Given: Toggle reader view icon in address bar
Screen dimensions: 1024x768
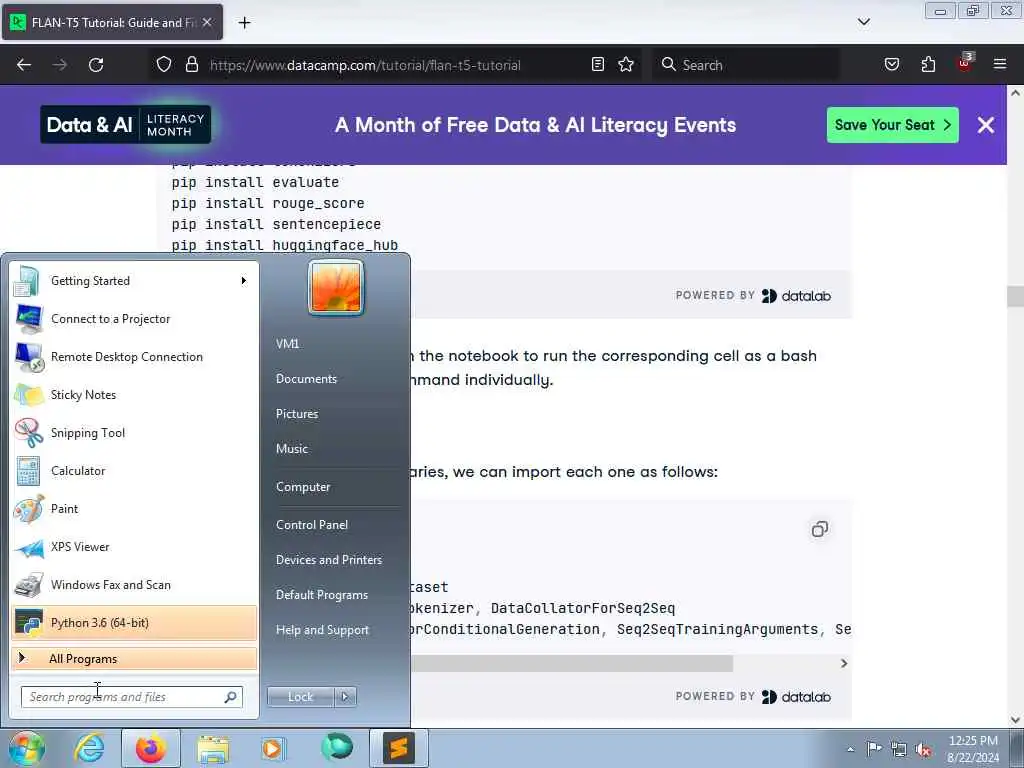Looking at the screenshot, I should (598, 64).
